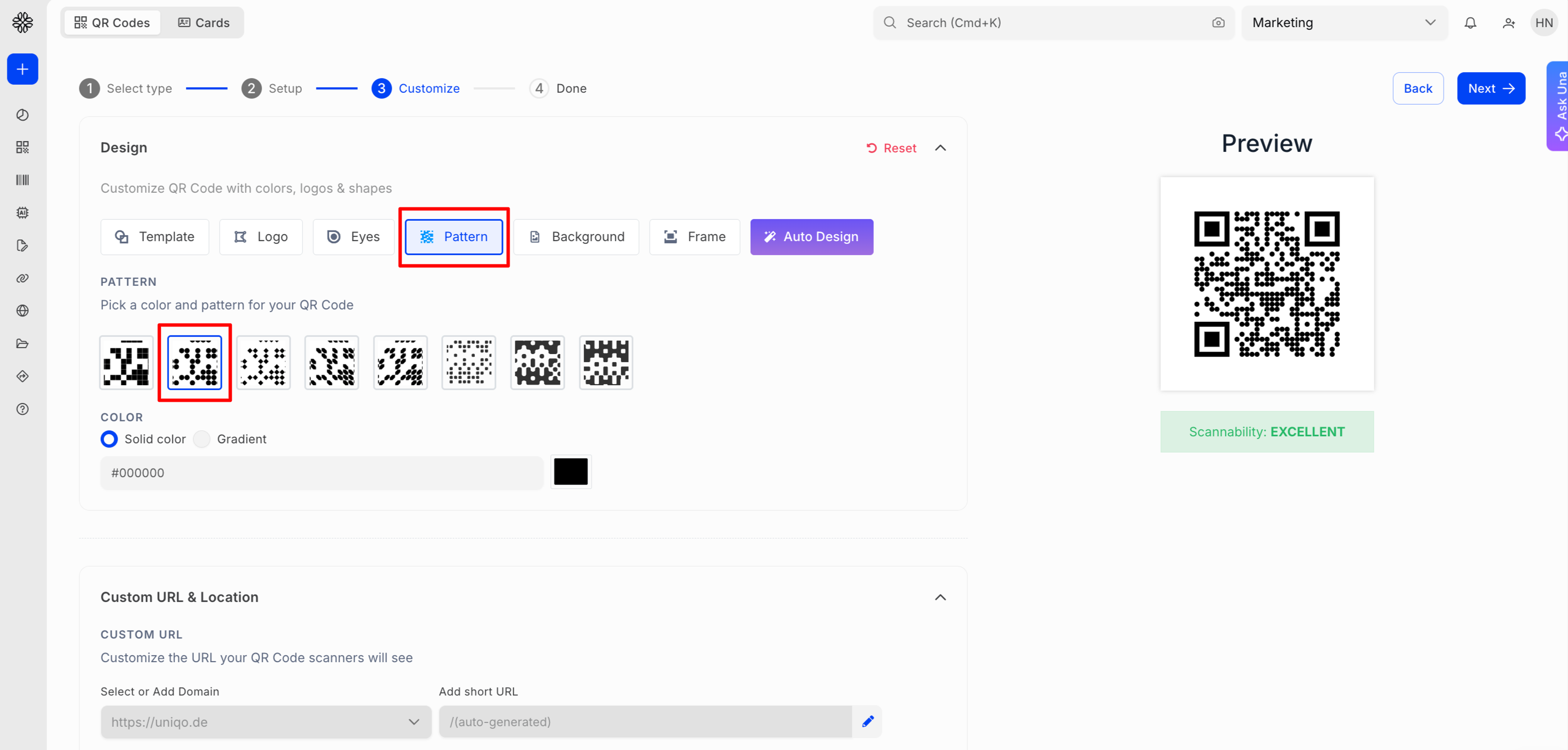This screenshot has width=1568, height=750.
Task: Go to step 1 Select type
Action: click(x=125, y=88)
